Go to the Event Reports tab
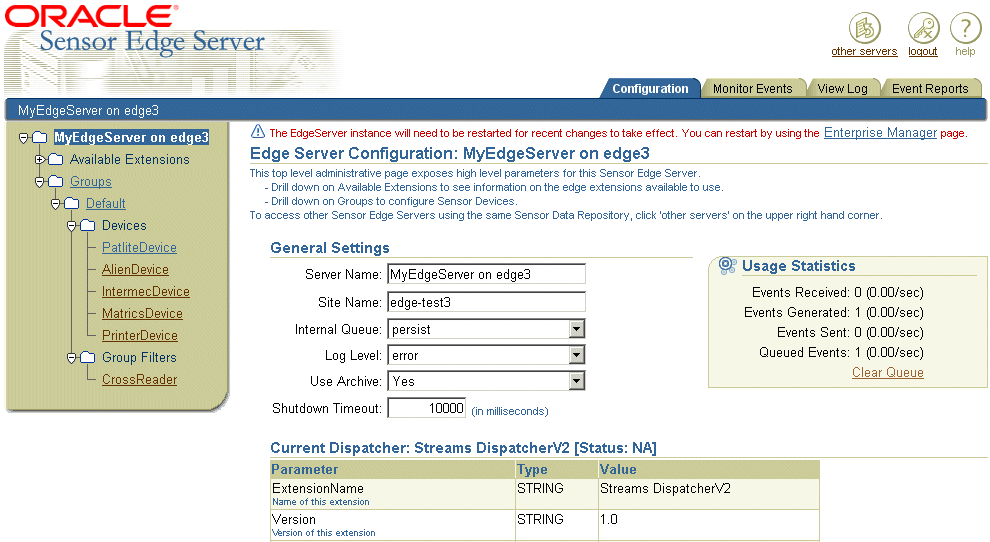Viewport: 990px width, 542px height. (930, 88)
